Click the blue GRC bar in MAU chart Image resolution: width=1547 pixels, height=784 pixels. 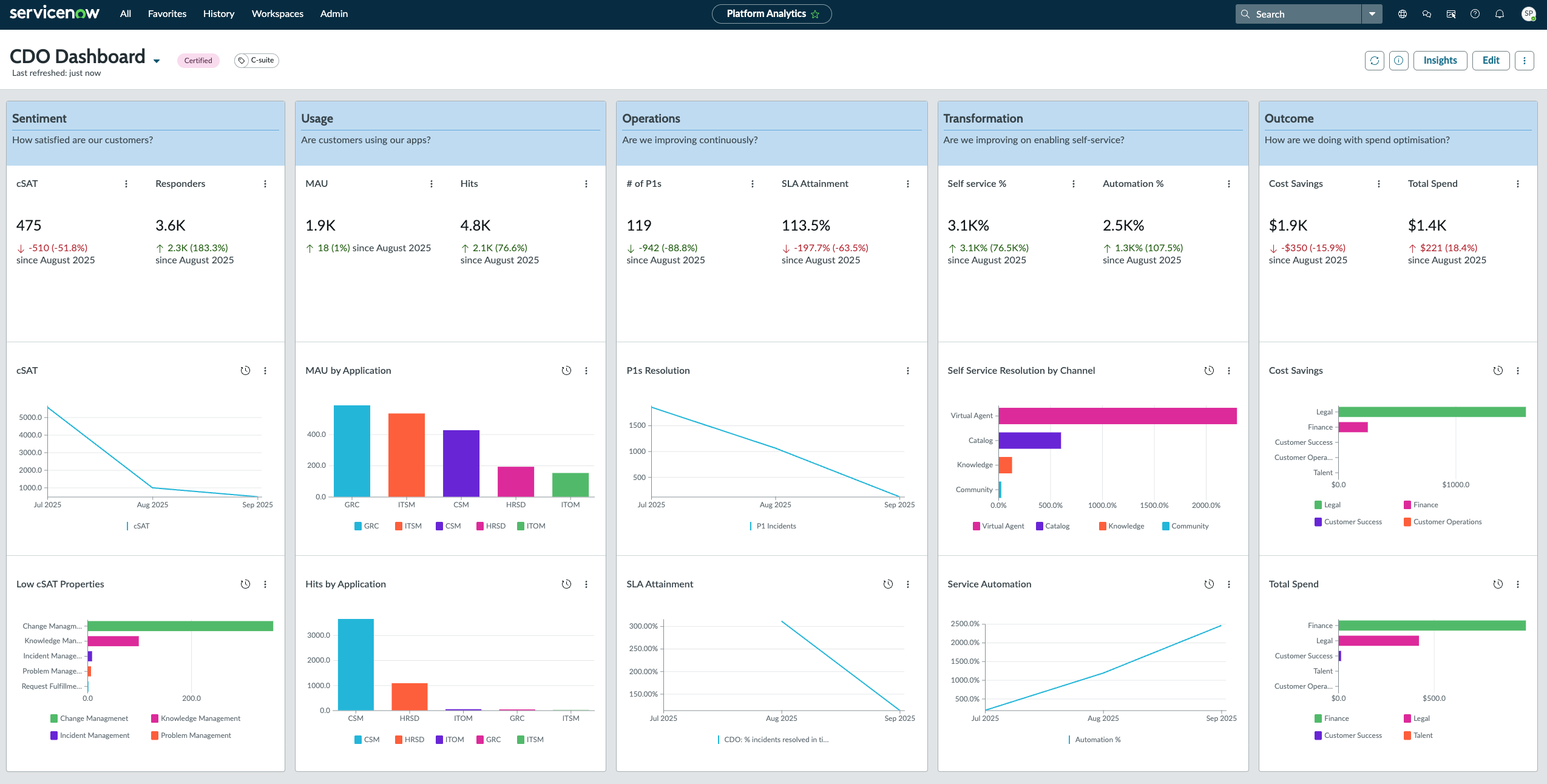coord(352,451)
